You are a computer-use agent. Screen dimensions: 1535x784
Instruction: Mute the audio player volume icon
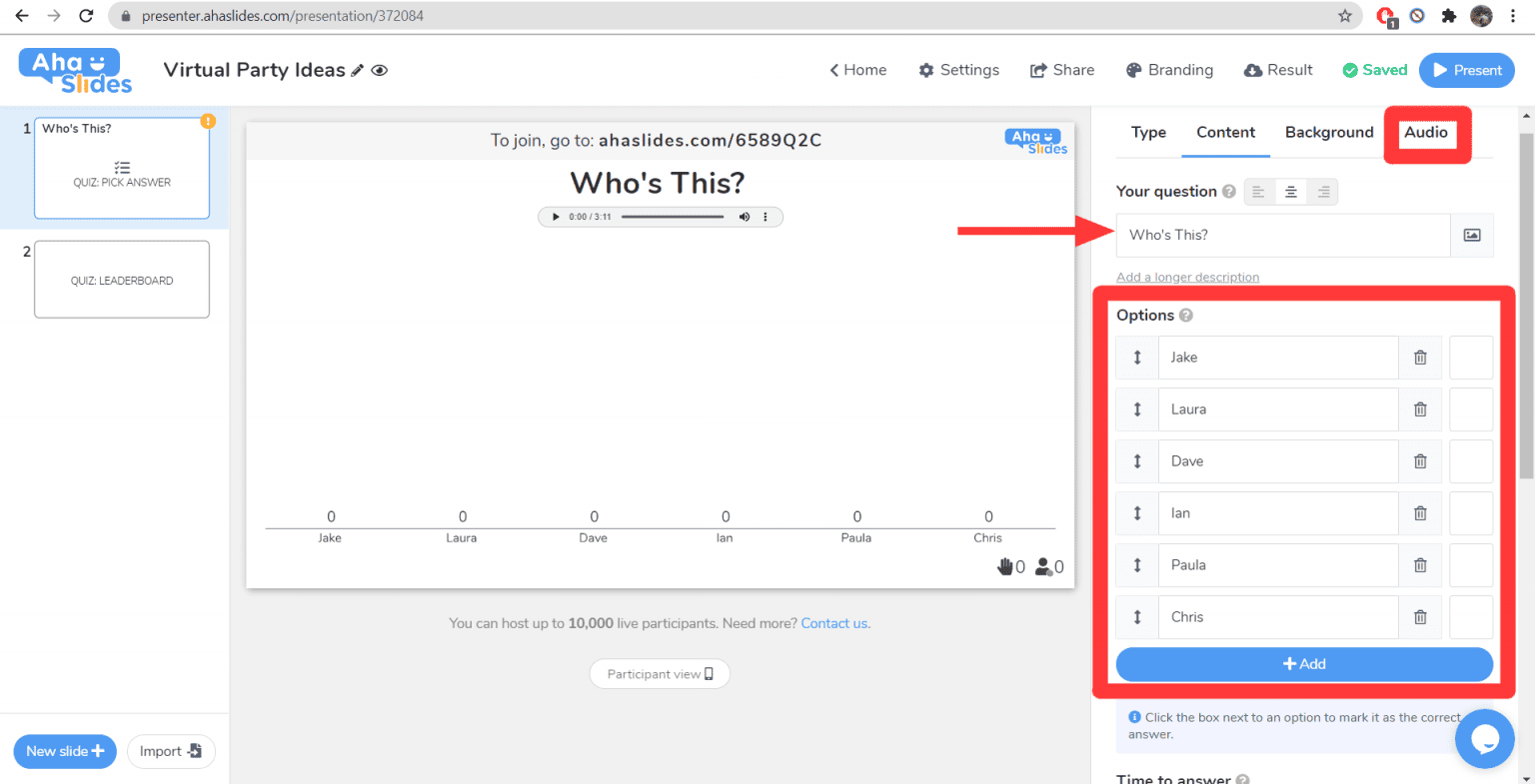tap(744, 217)
